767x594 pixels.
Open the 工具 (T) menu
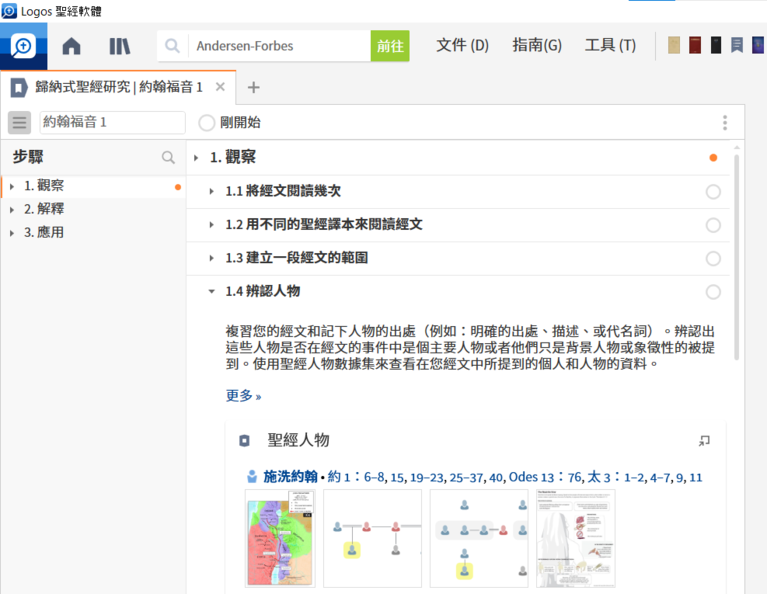pyautogui.click(x=610, y=45)
